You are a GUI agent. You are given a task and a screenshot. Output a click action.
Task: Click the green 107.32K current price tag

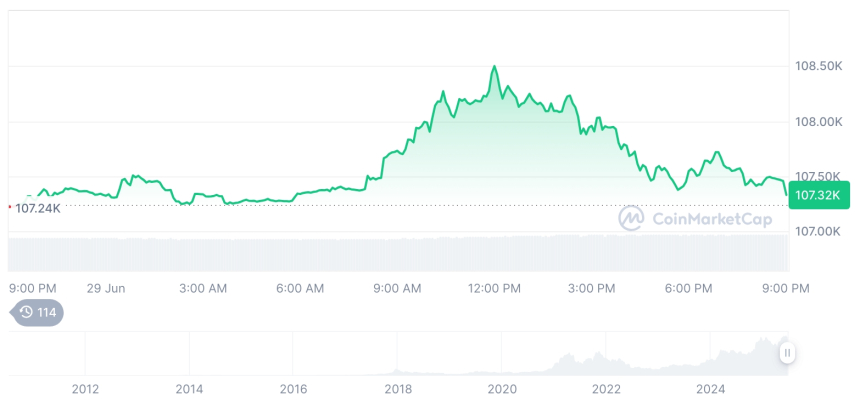pyautogui.click(x=818, y=195)
